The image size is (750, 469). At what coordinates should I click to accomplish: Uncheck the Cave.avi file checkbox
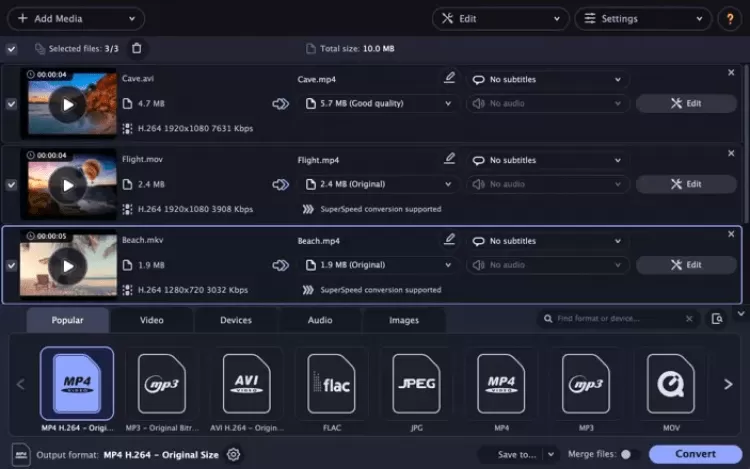pos(11,103)
